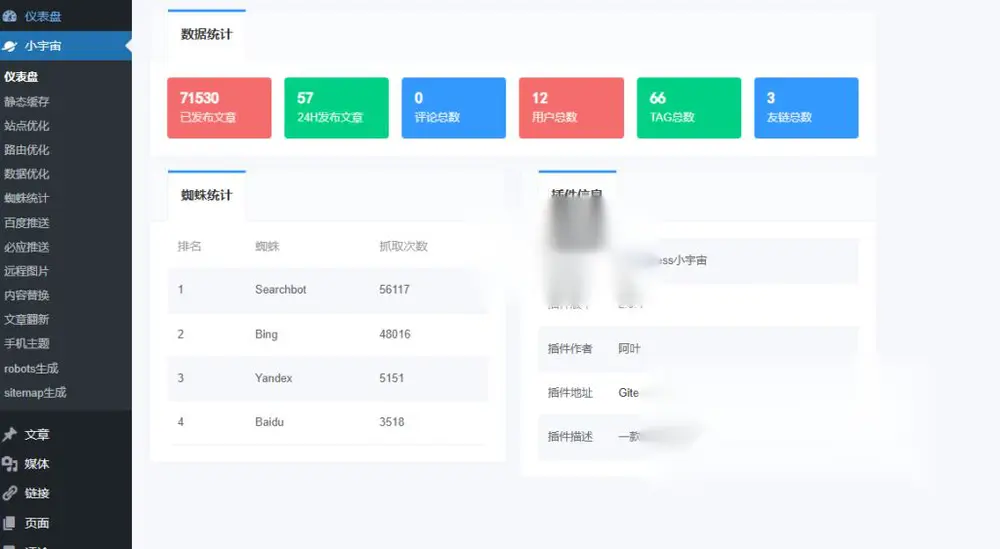This screenshot has height=549, width=1000.
Task: Click the media icon next to 媒体
Action: tap(9, 464)
